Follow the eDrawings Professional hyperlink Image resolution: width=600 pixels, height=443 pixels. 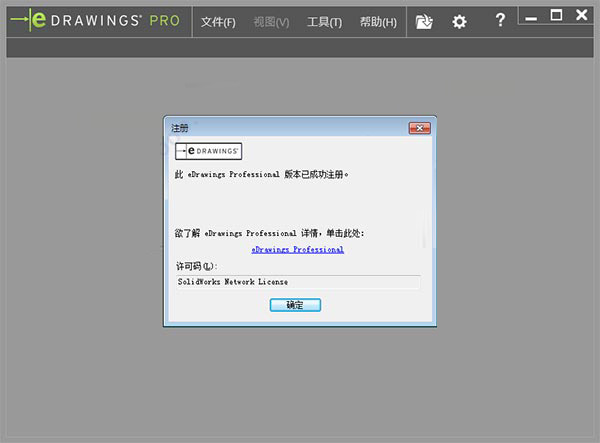click(297, 249)
